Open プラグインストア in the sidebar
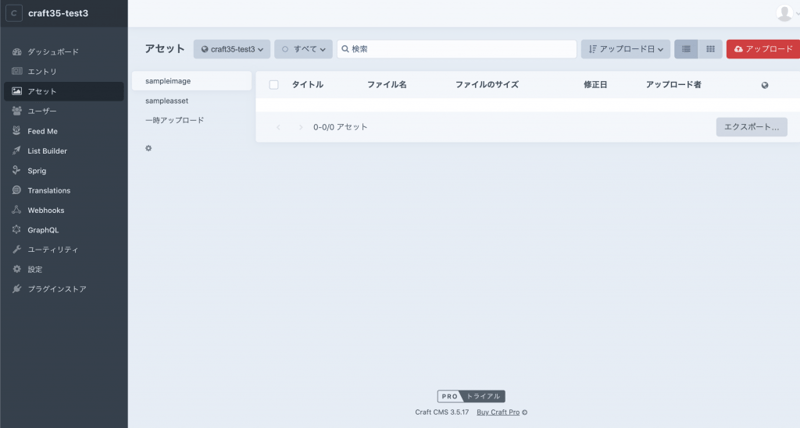The height and width of the screenshot is (428, 800). (64, 289)
